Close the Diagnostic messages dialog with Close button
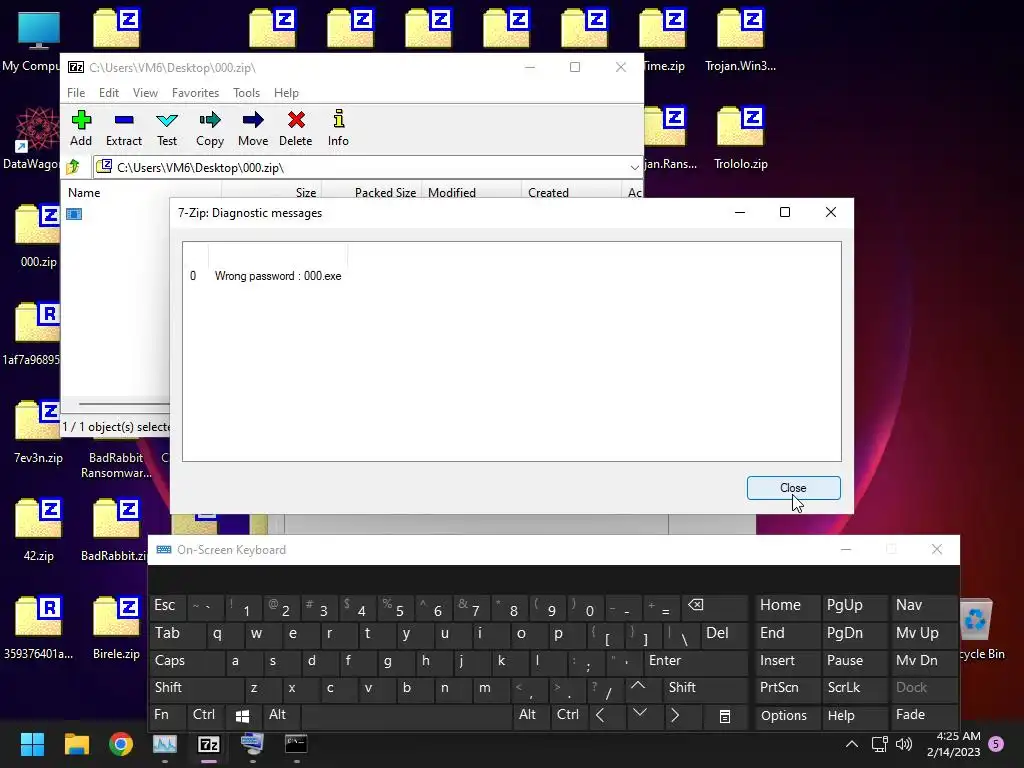This screenshot has height=768, width=1024. (793, 488)
